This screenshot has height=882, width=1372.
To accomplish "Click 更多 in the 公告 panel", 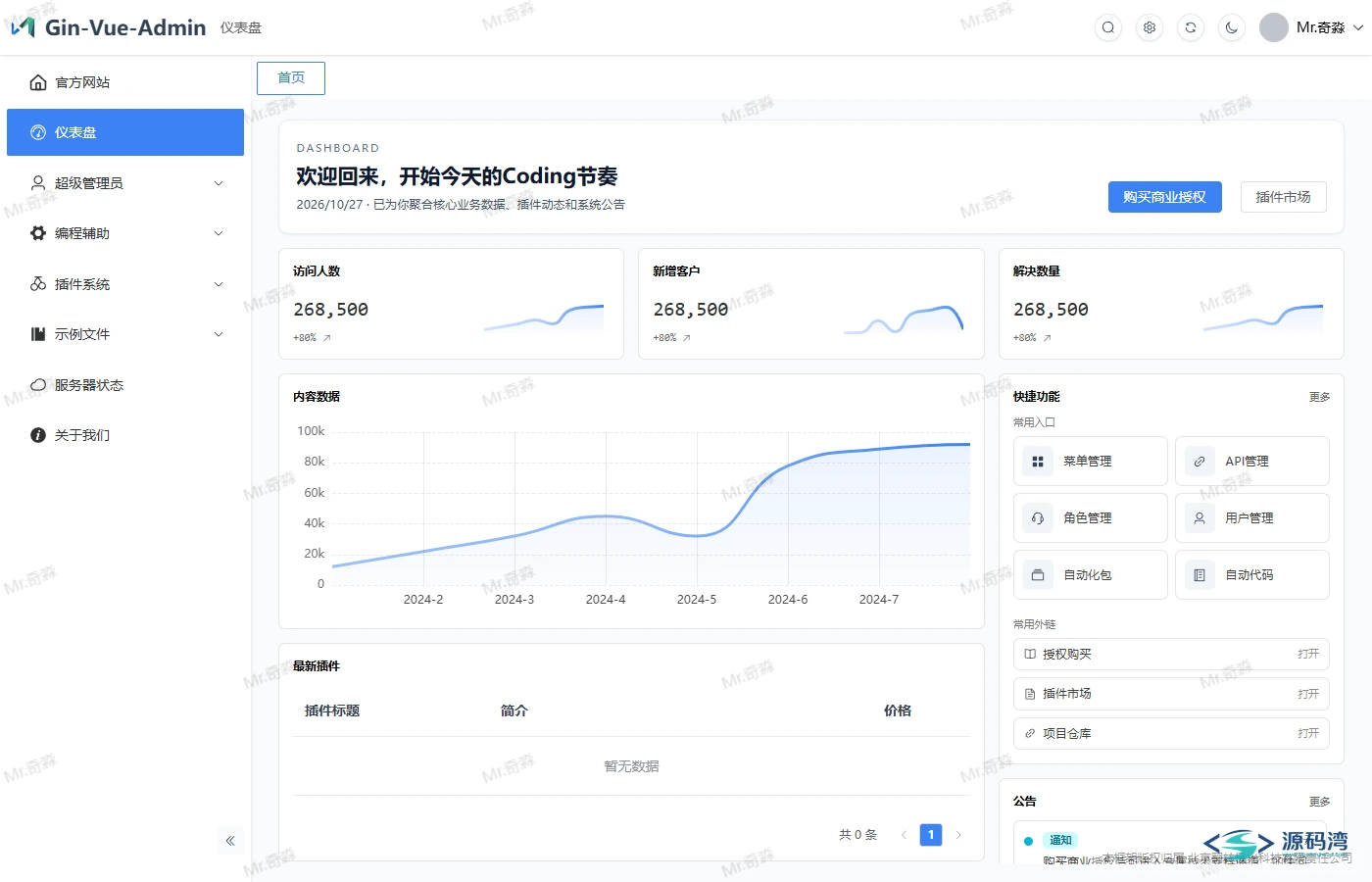I will pyautogui.click(x=1320, y=802).
